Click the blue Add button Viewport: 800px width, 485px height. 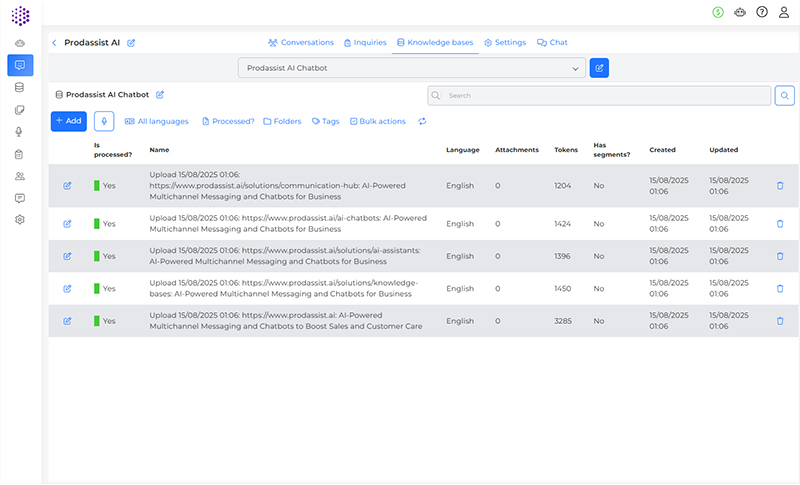pos(69,121)
